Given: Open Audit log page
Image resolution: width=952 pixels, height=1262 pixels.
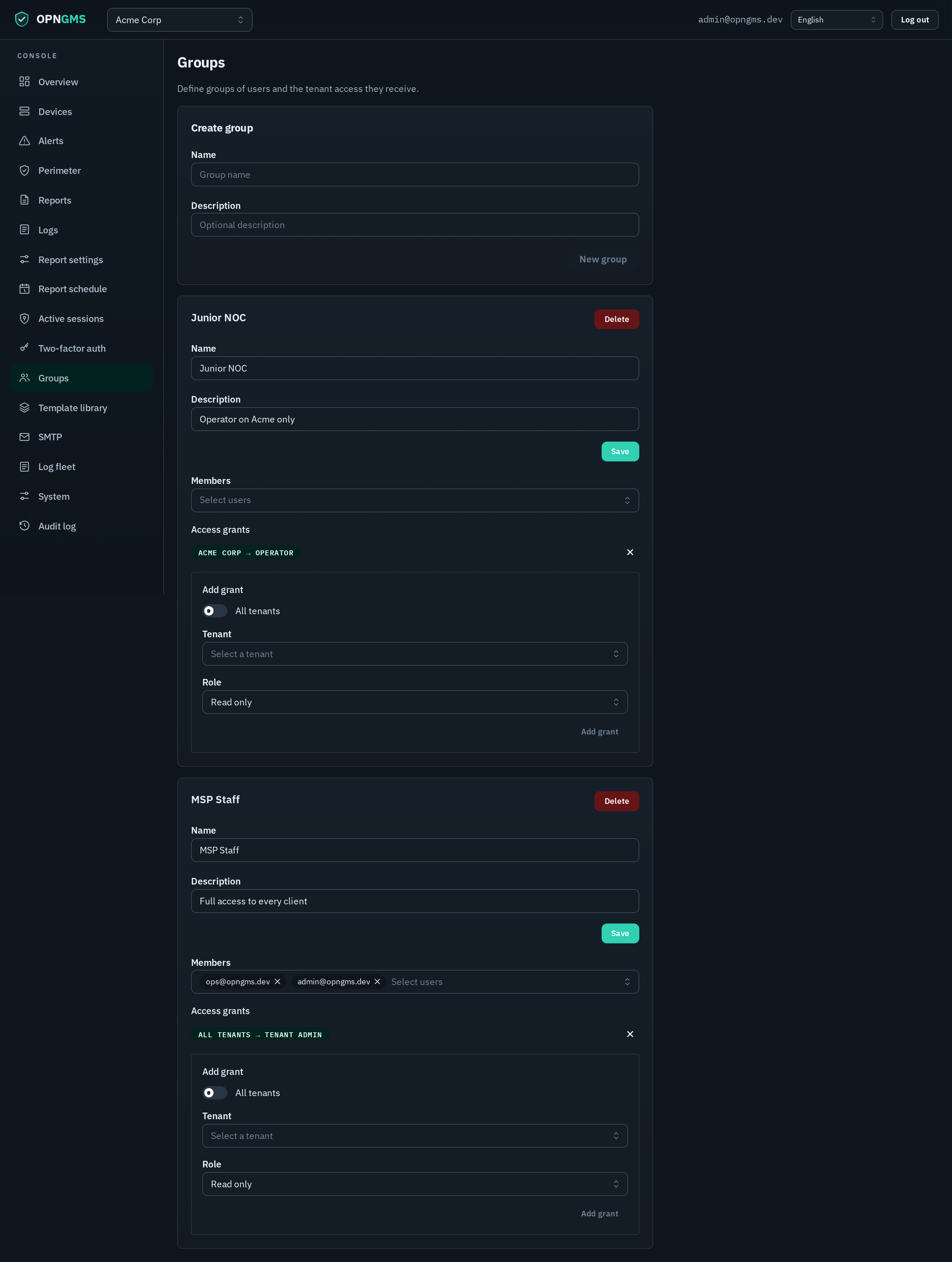Looking at the screenshot, I should (82, 526).
